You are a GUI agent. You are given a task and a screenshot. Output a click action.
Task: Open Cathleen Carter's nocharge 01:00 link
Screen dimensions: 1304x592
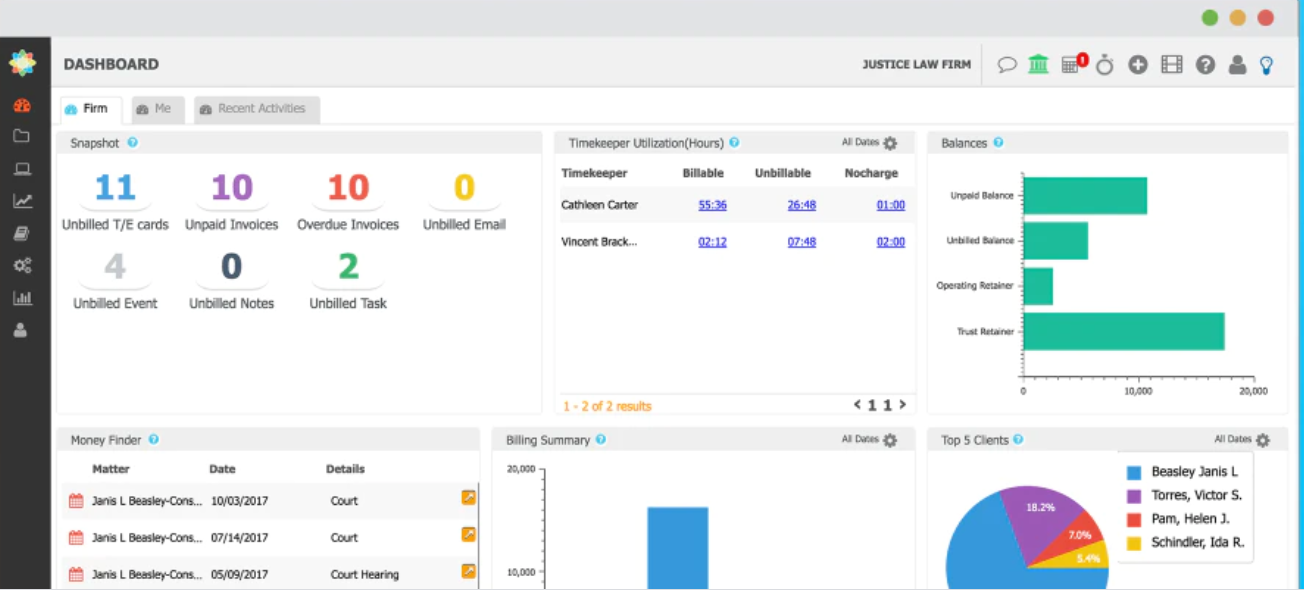891,205
